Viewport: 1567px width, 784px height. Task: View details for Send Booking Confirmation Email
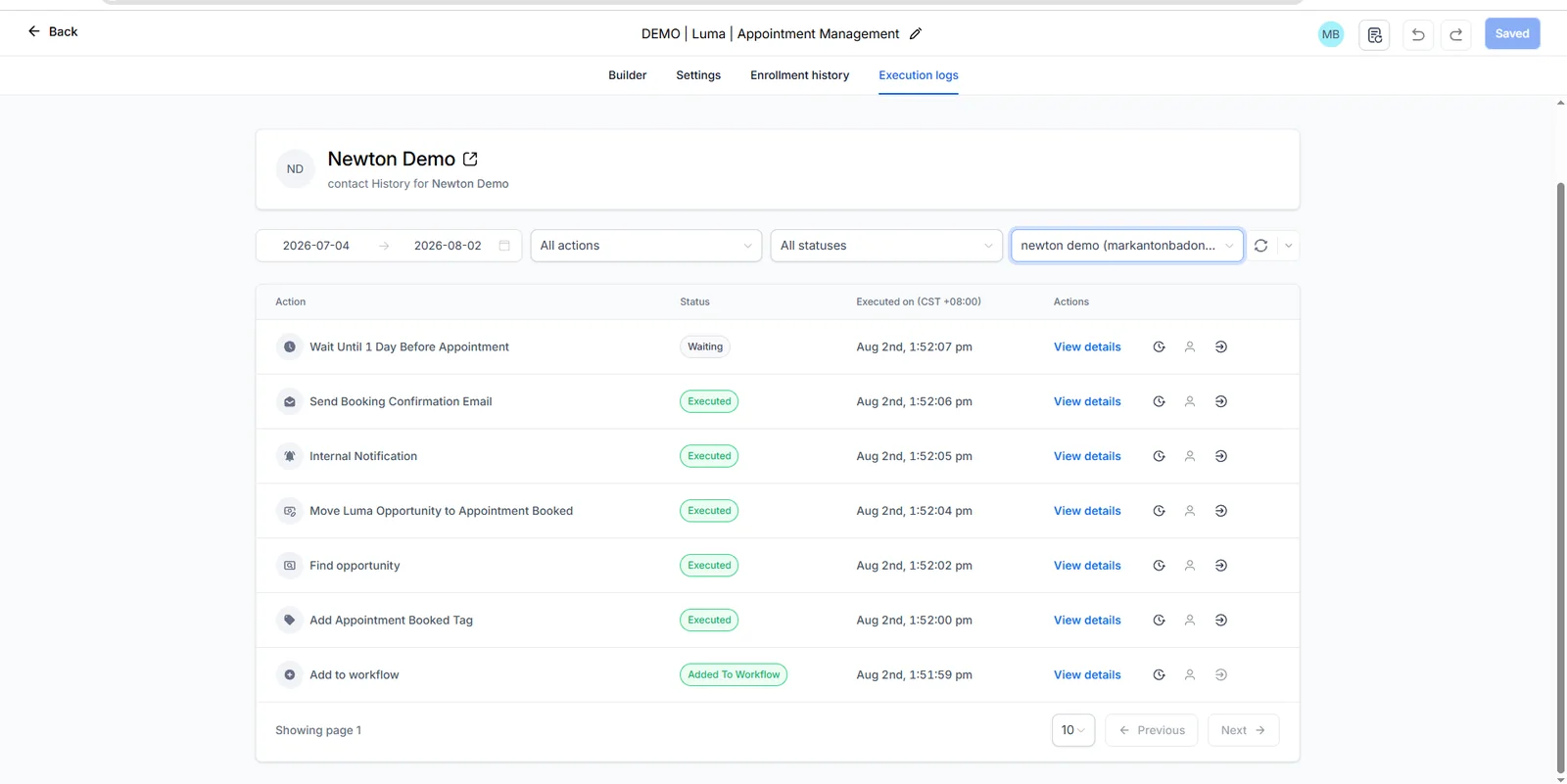pos(1087,402)
